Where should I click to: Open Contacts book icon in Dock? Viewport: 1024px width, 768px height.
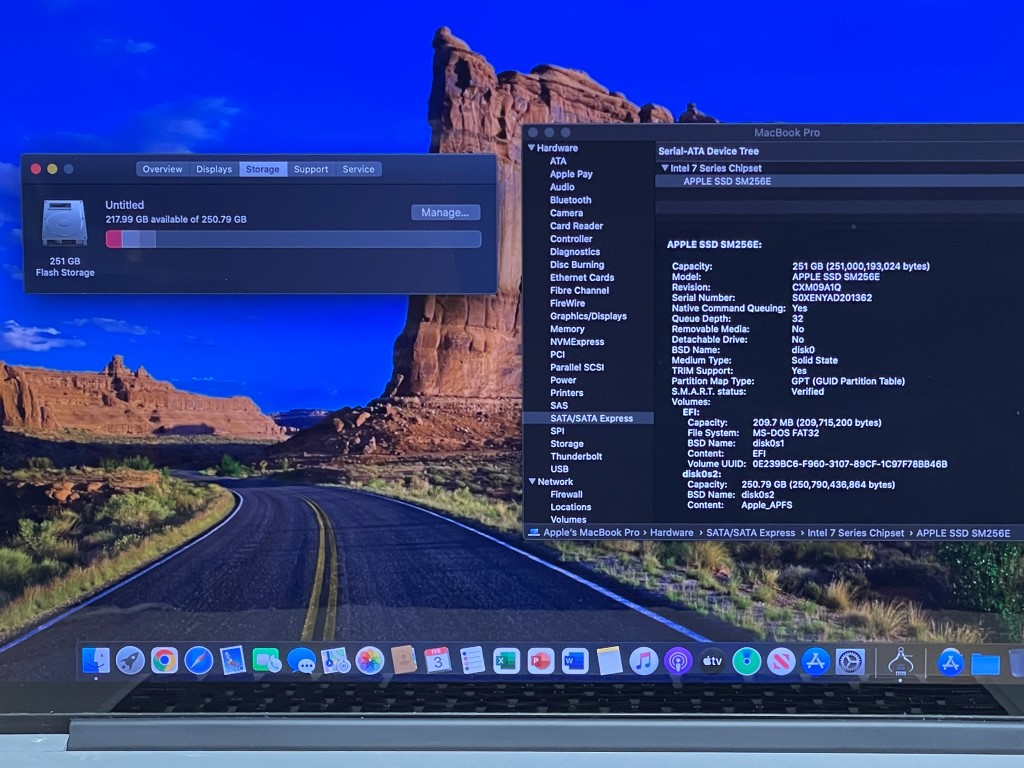(404, 660)
